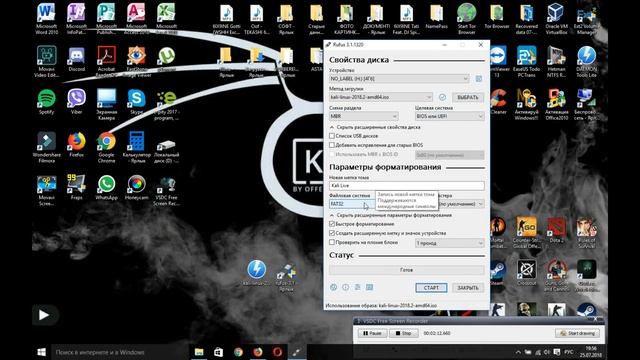Click the Готов status progress bar
This screenshot has height=360, width=640.
[407, 270]
